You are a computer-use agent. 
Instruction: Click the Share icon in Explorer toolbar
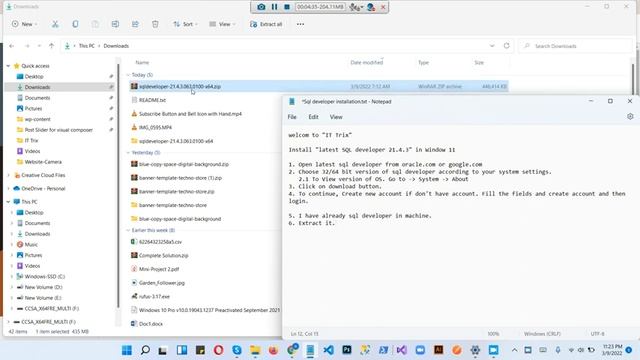(135, 24)
